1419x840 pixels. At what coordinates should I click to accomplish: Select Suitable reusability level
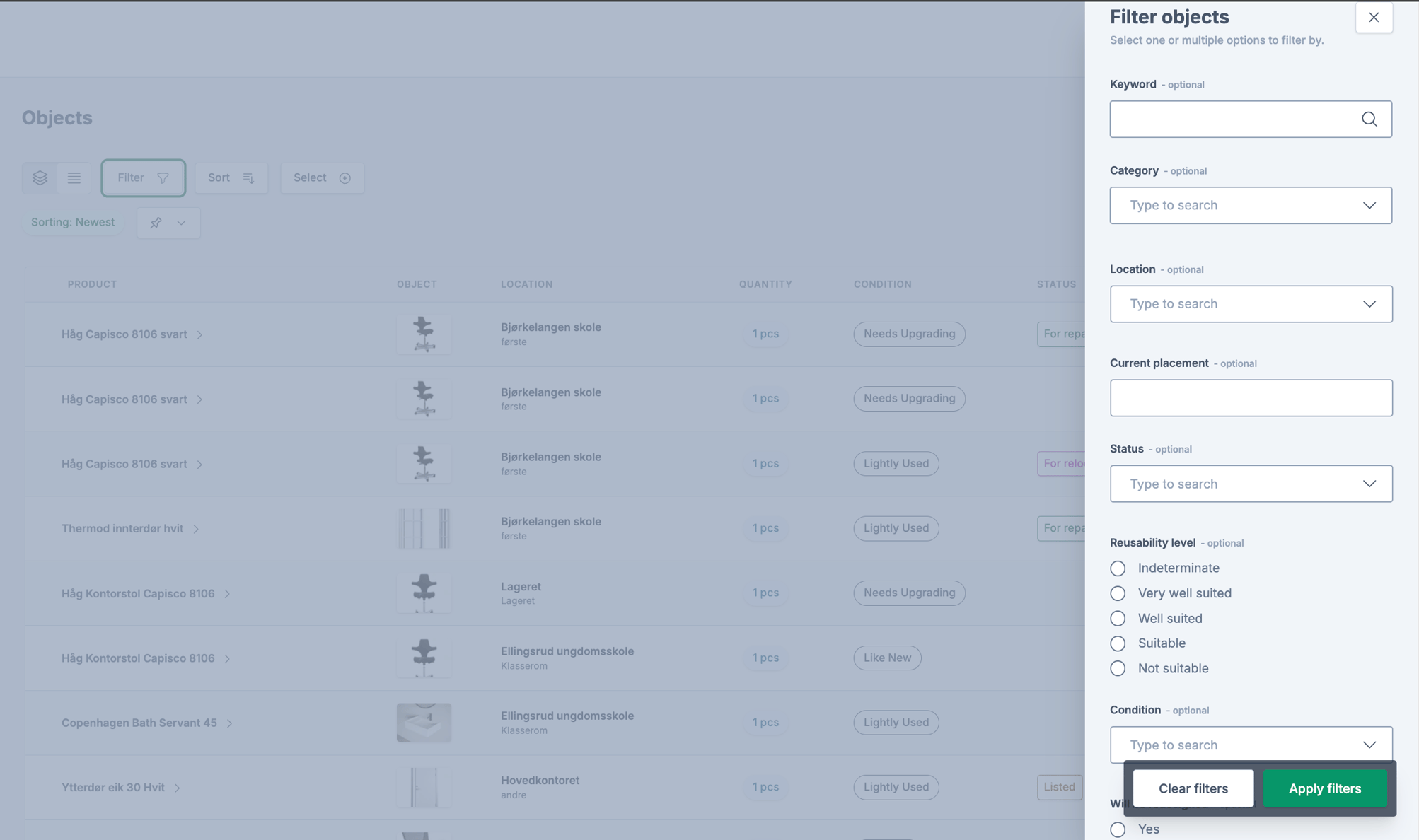point(1118,643)
